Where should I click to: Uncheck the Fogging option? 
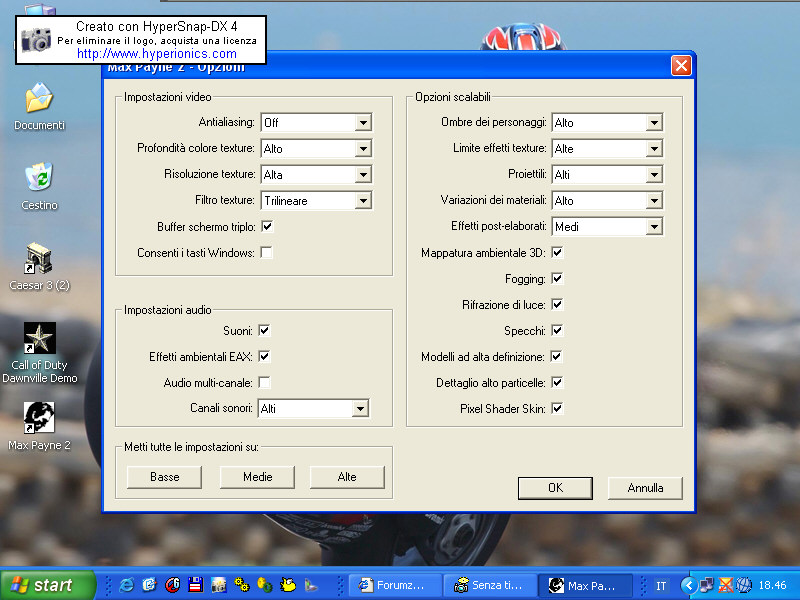point(557,278)
